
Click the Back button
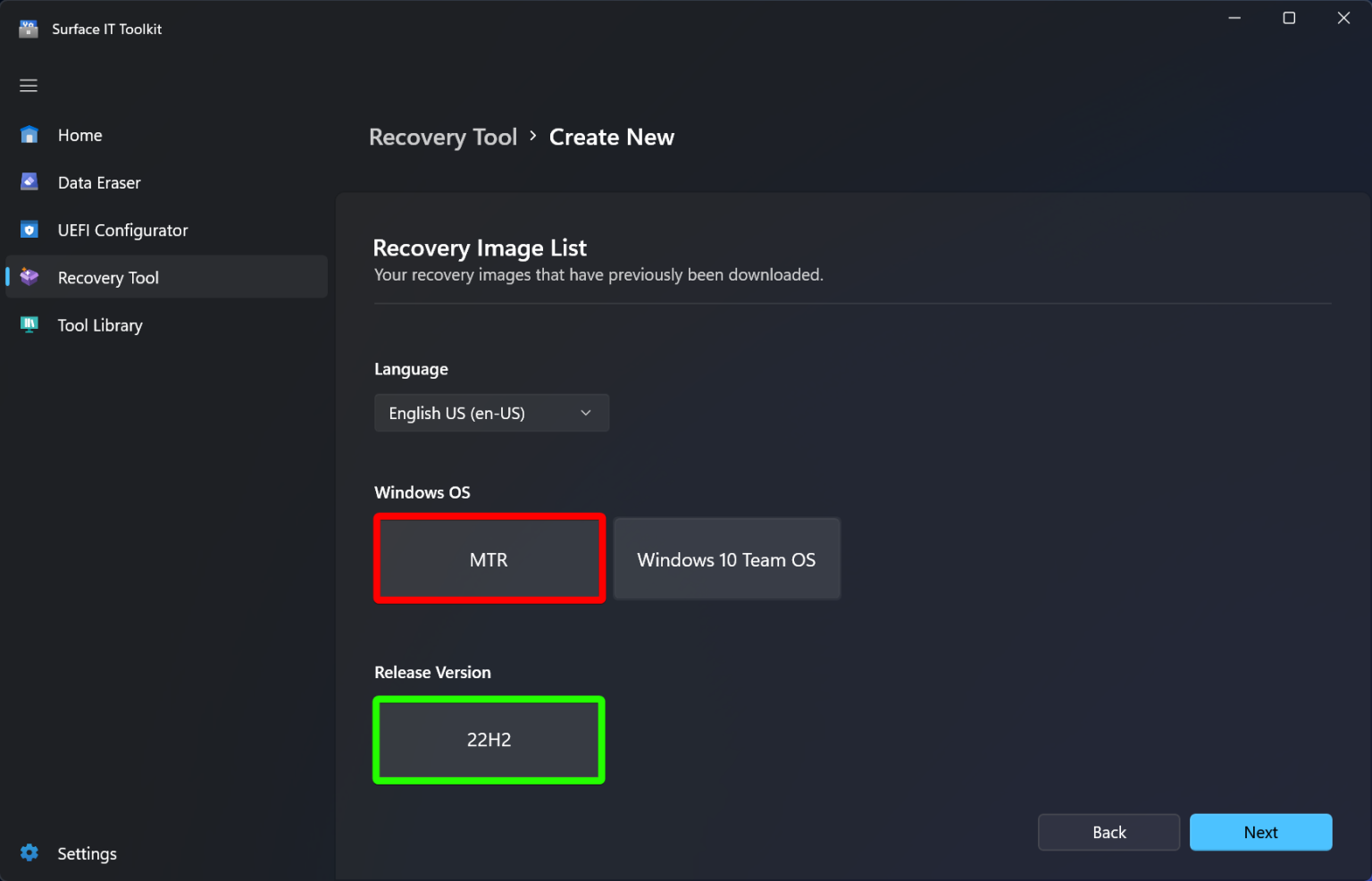(x=1108, y=832)
